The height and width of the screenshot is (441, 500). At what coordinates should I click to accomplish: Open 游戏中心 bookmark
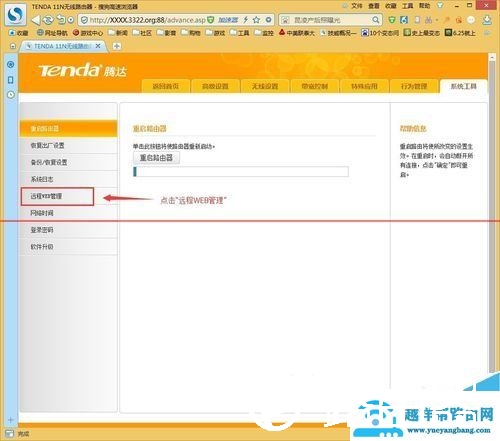click(x=88, y=33)
